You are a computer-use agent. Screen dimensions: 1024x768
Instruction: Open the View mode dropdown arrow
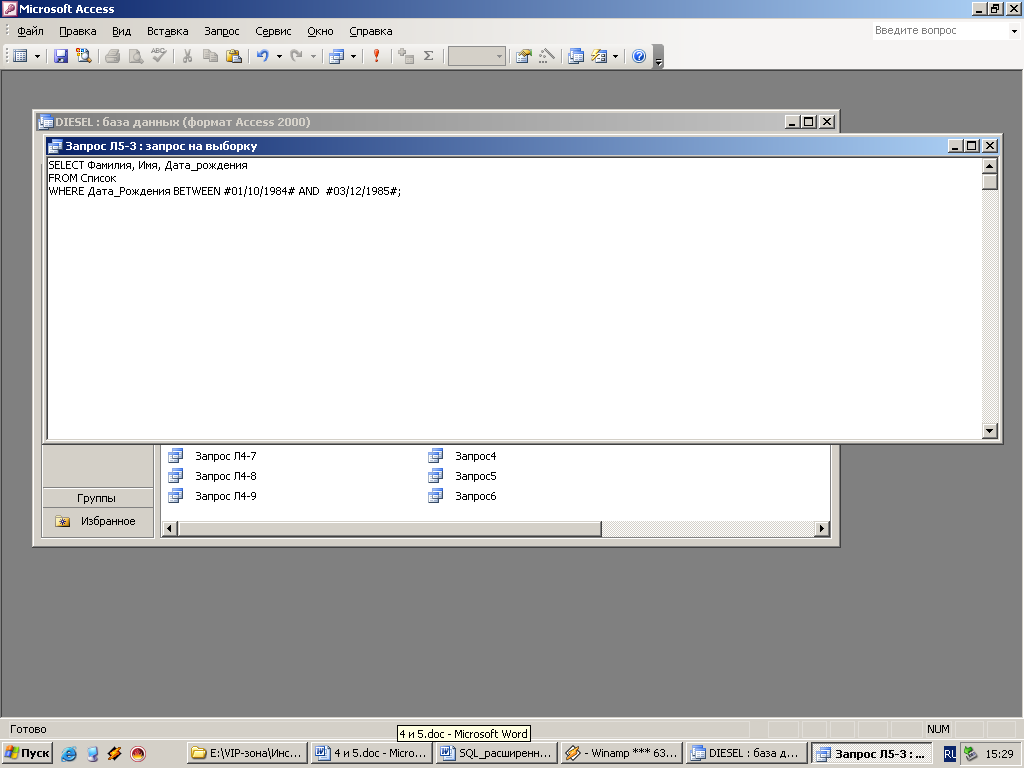pyautogui.click(x=37, y=56)
